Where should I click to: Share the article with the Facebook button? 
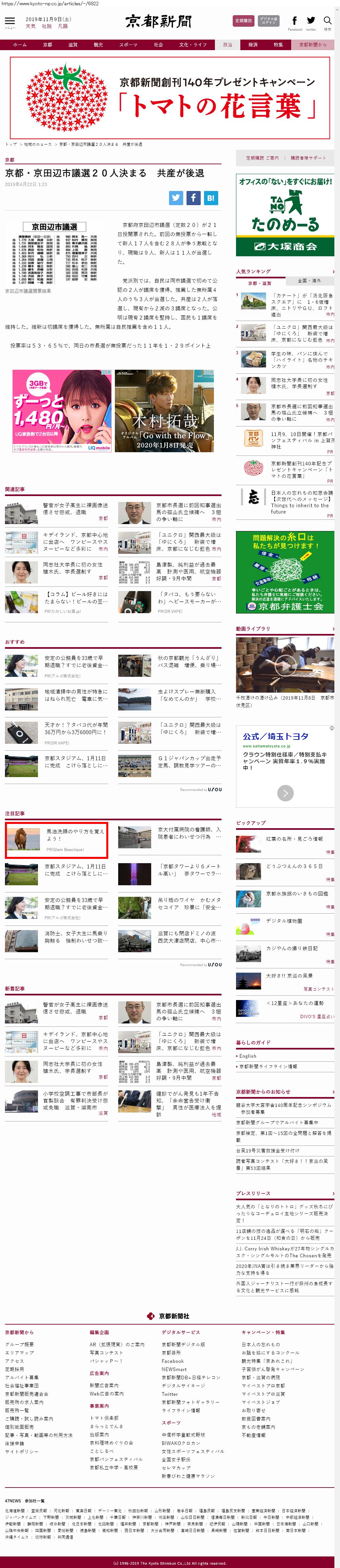pos(193,198)
